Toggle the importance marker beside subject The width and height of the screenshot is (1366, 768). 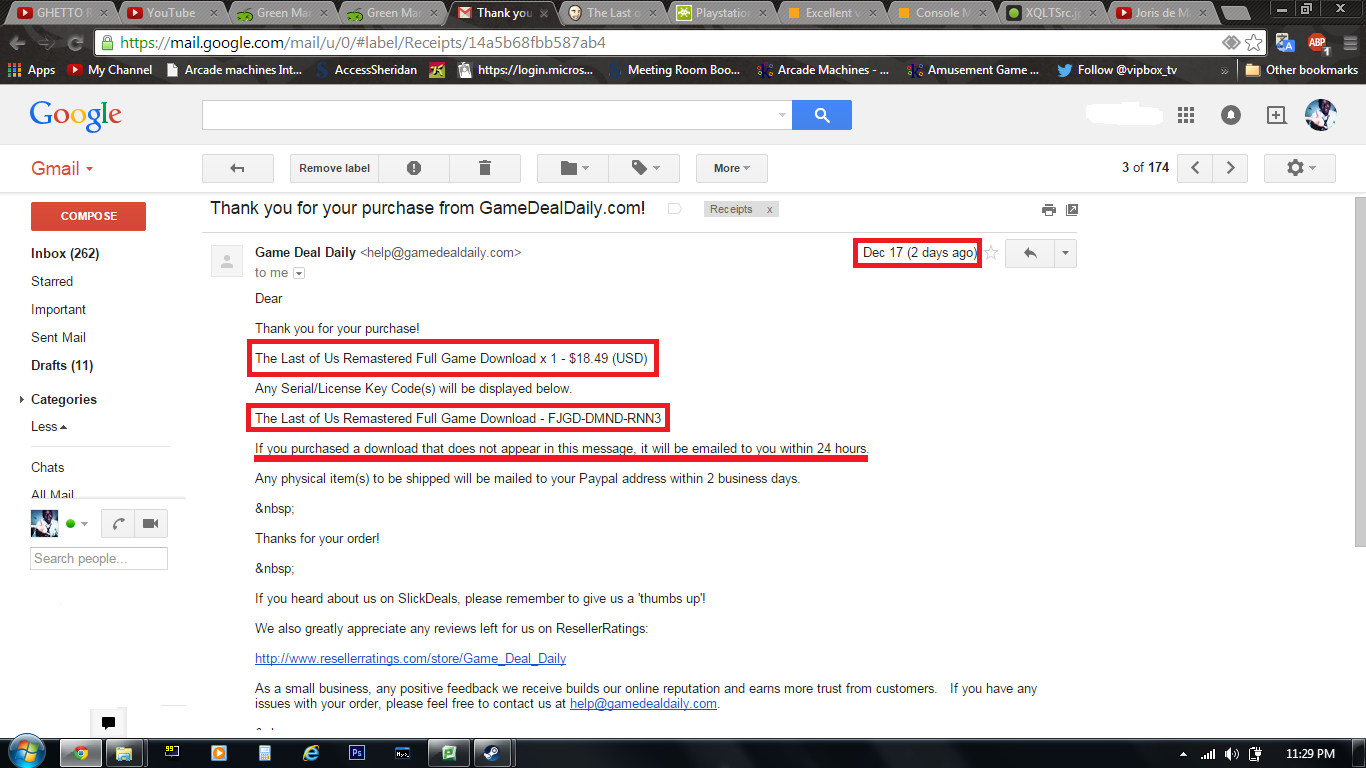coord(675,209)
